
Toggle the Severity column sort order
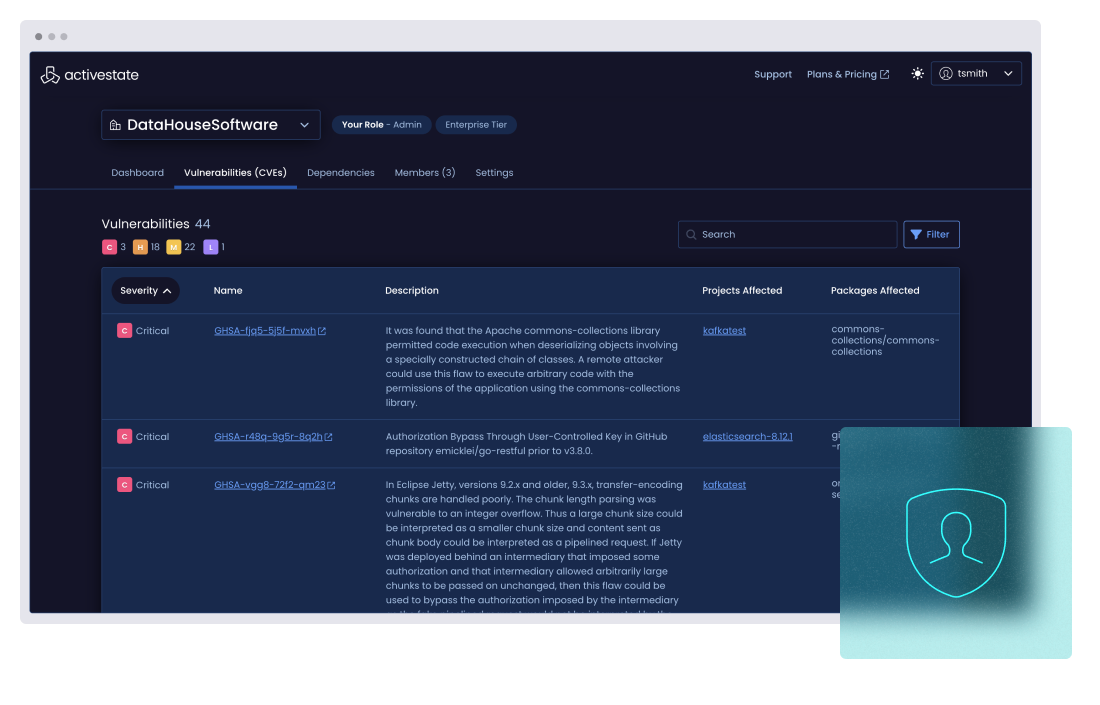tap(146, 291)
